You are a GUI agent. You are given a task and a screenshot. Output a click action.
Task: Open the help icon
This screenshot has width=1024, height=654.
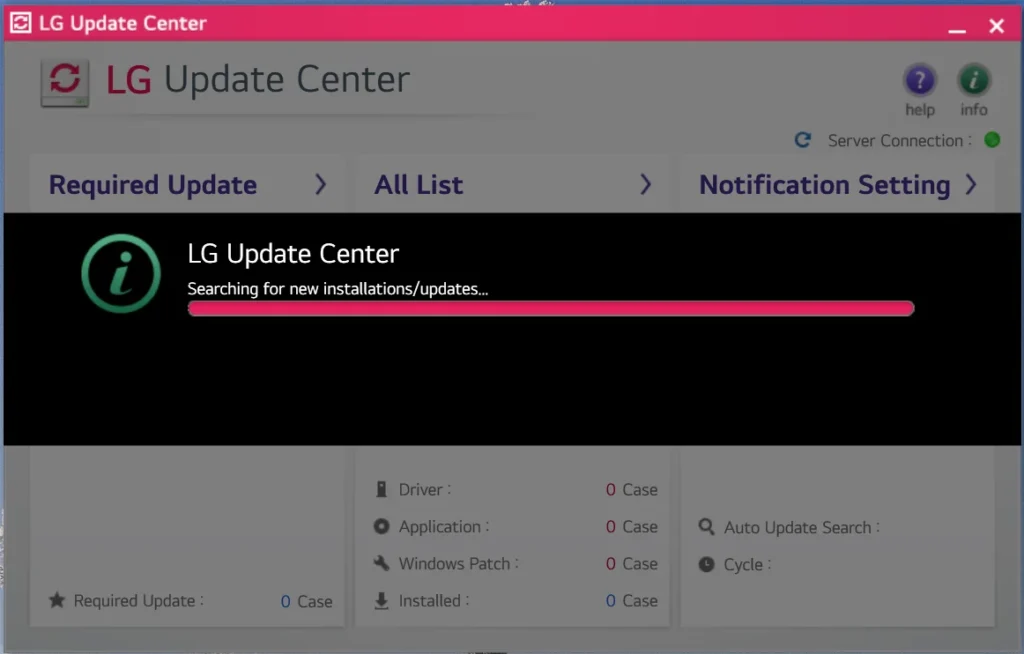pyautogui.click(x=919, y=80)
